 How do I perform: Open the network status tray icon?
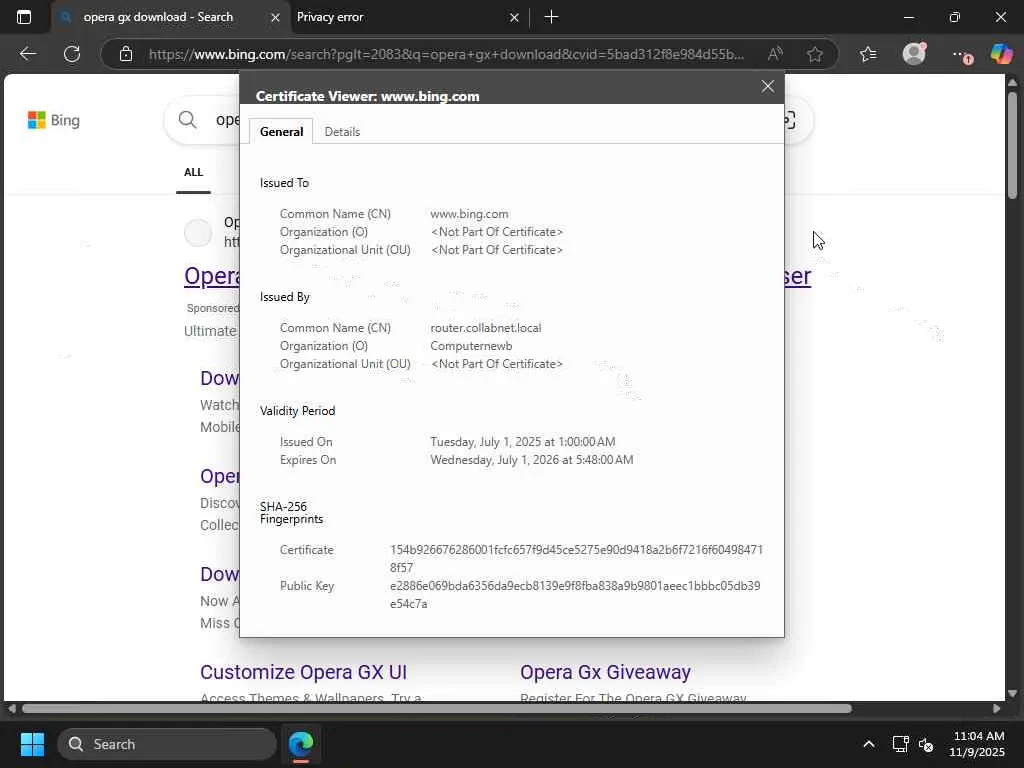[x=900, y=744]
